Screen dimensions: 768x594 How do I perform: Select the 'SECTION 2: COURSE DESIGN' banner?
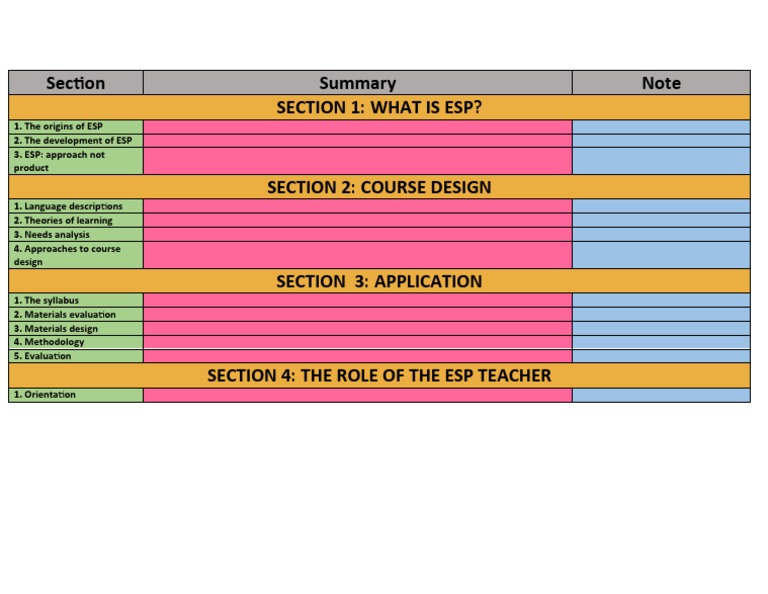(379, 187)
